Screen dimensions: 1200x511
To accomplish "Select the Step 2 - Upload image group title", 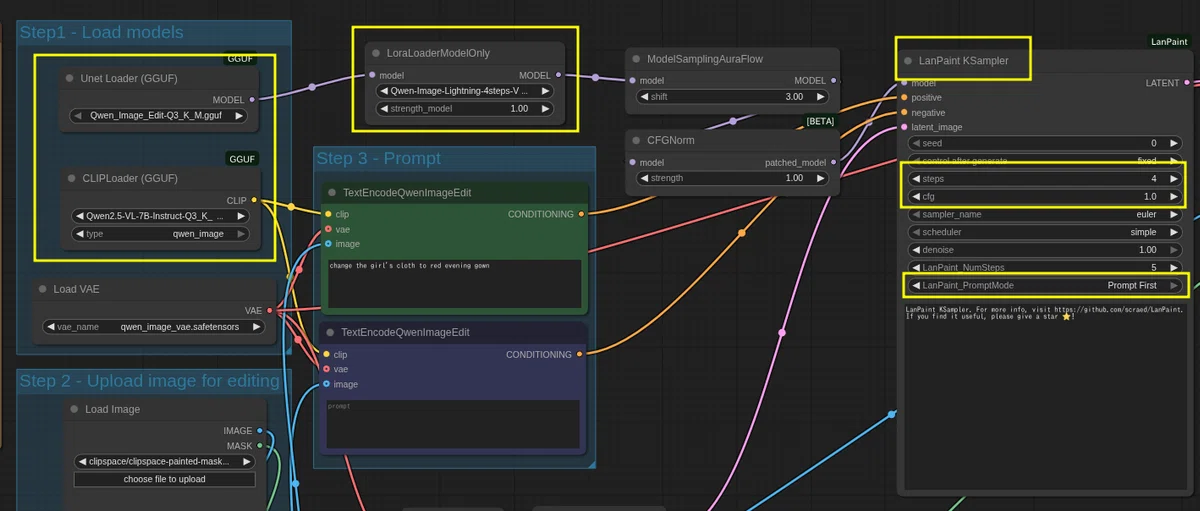I will click(x=150, y=381).
